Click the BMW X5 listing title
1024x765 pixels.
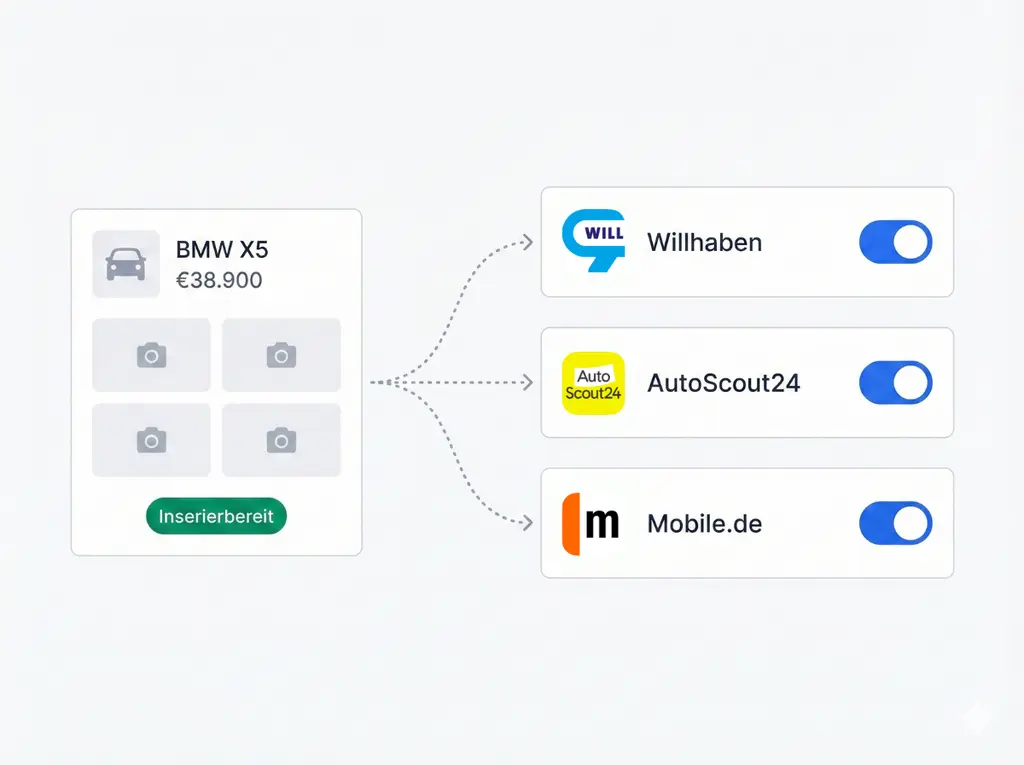tap(222, 249)
